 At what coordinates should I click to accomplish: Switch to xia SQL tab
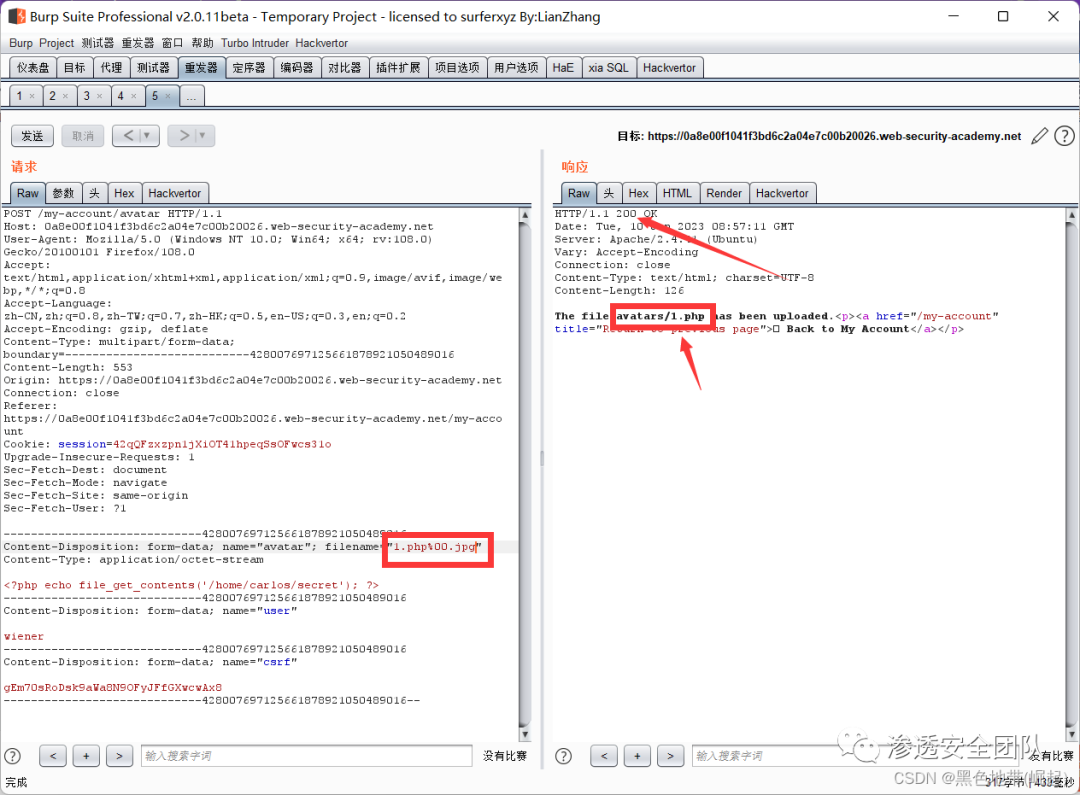(x=608, y=68)
